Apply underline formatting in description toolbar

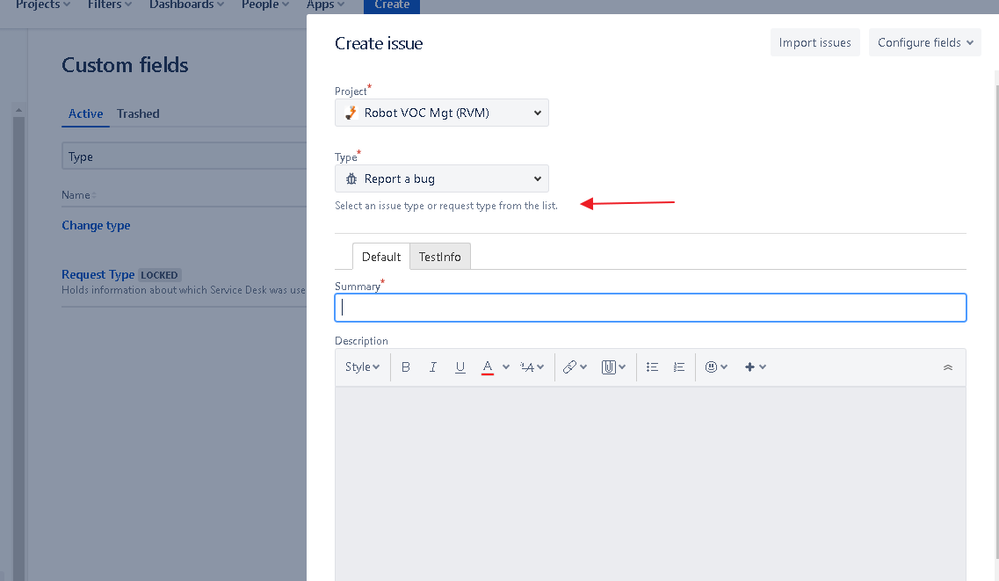[460, 367]
